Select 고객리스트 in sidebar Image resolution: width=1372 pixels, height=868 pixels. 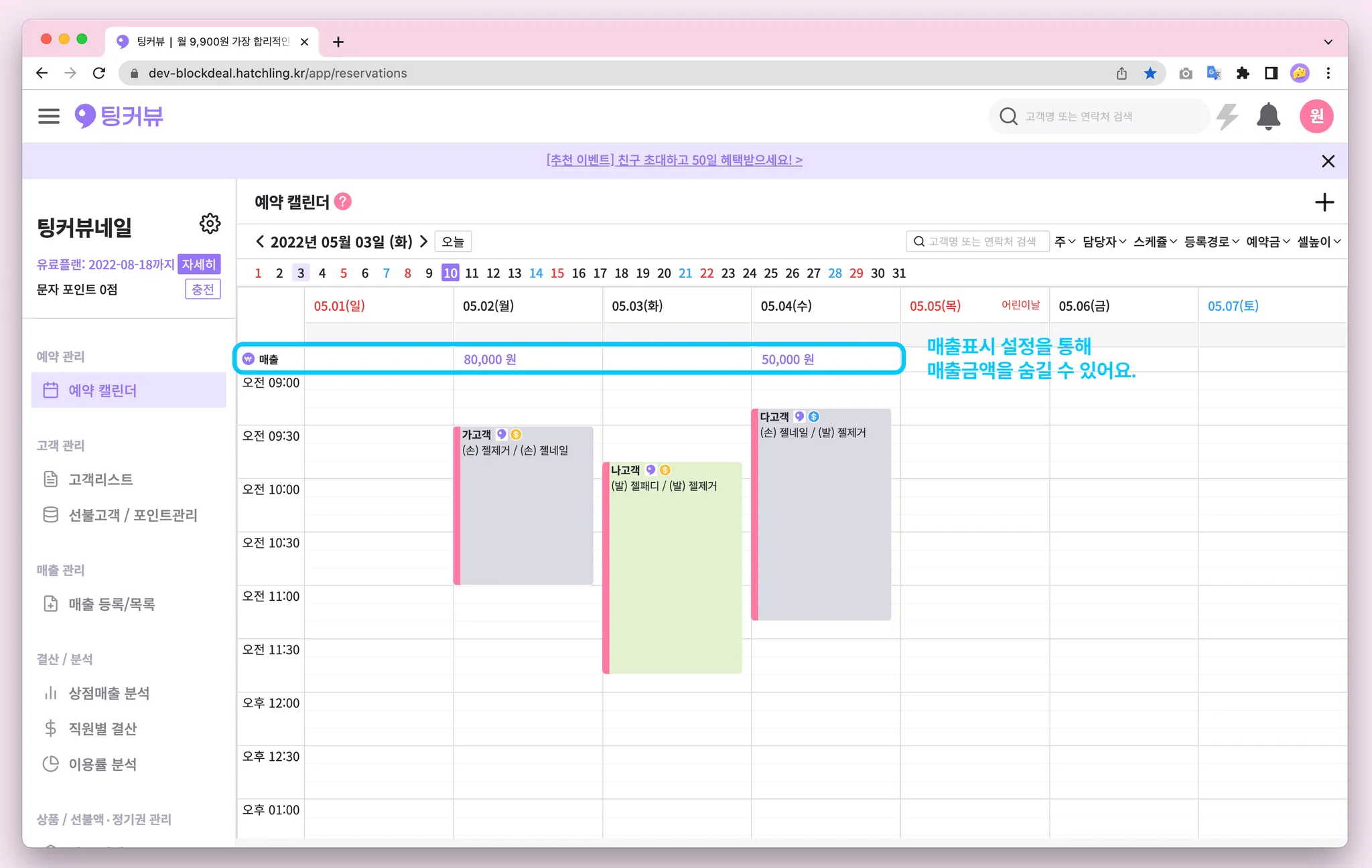pos(100,480)
